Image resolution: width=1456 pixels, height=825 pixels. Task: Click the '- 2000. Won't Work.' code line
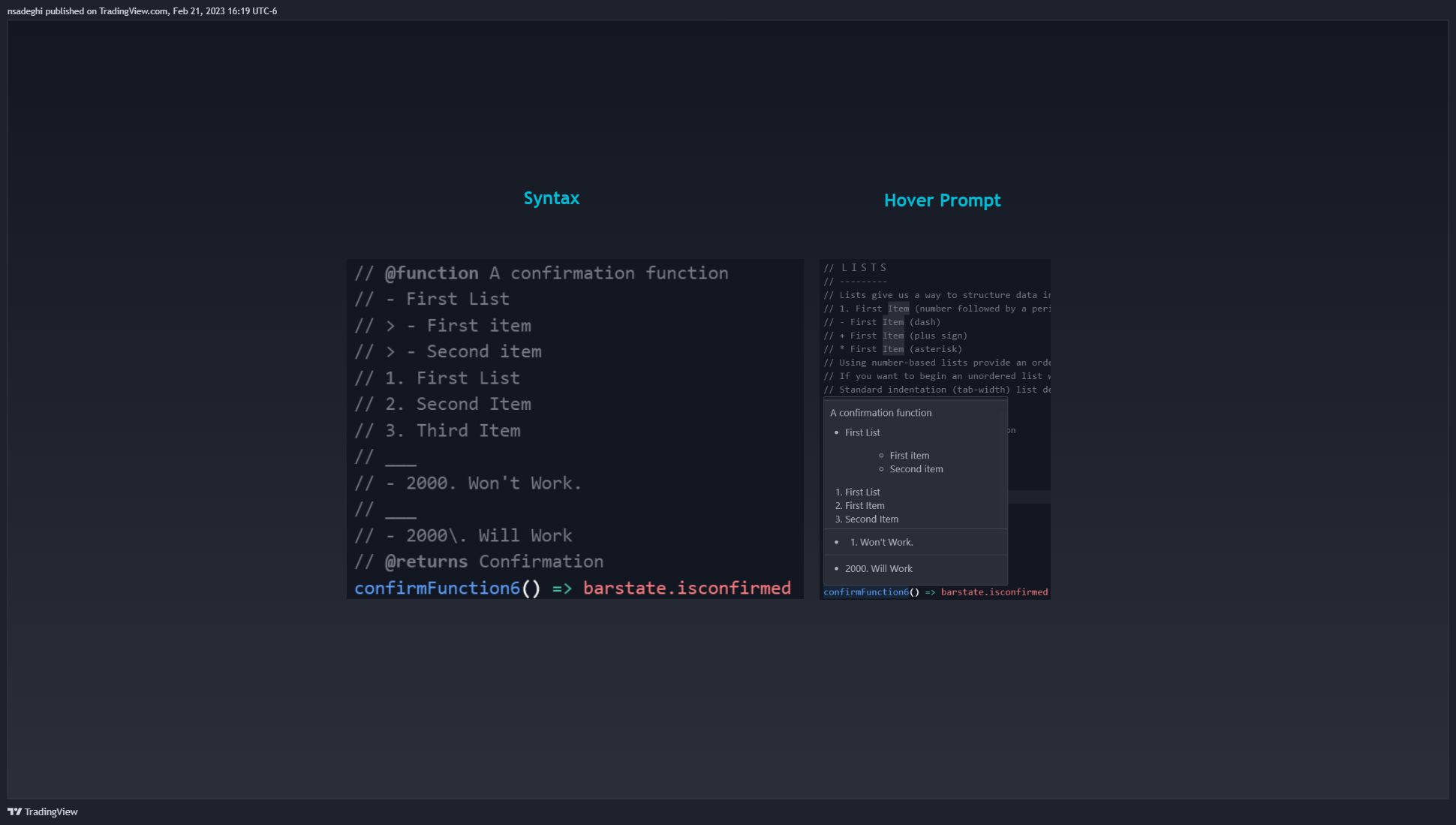click(468, 483)
